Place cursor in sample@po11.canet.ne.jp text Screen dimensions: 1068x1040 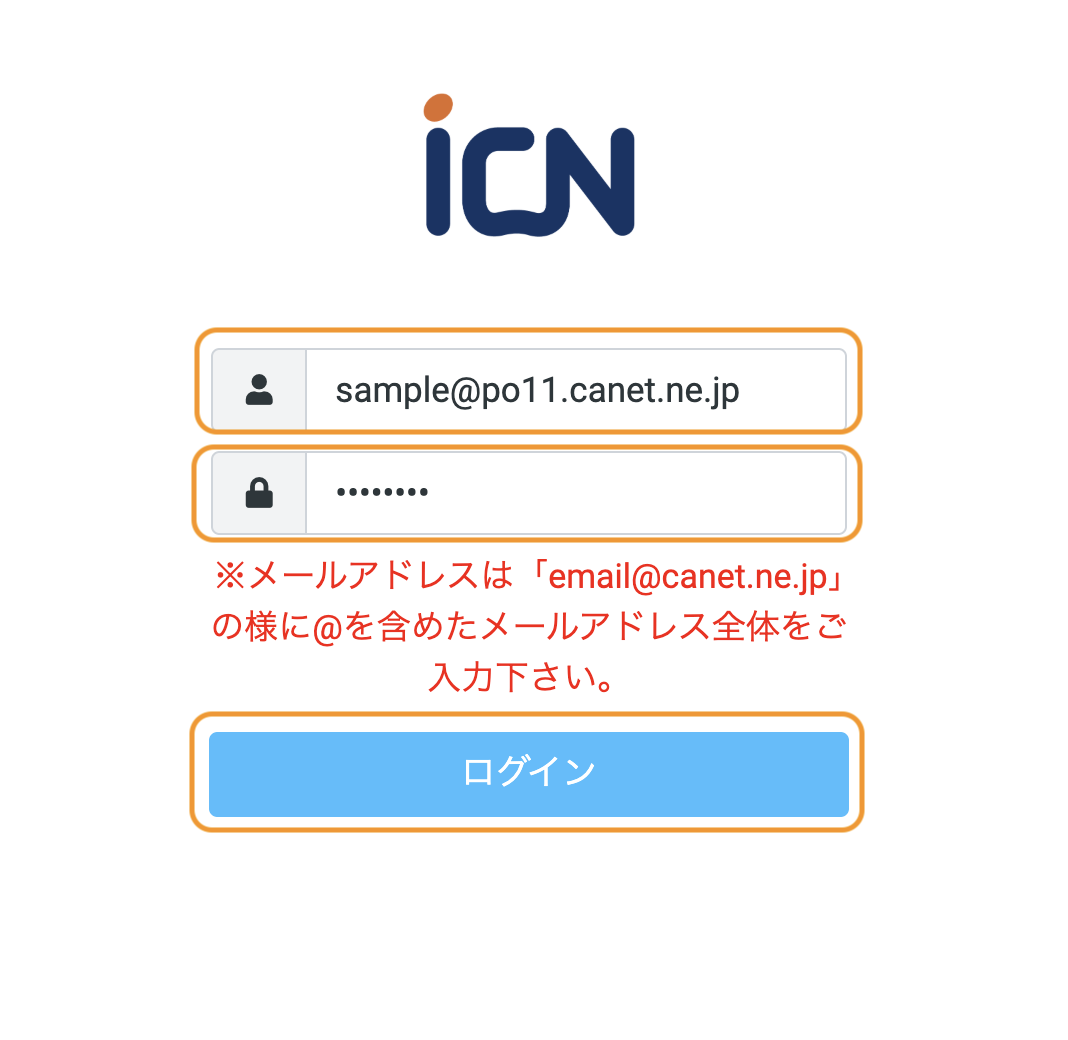coord(537,391)
